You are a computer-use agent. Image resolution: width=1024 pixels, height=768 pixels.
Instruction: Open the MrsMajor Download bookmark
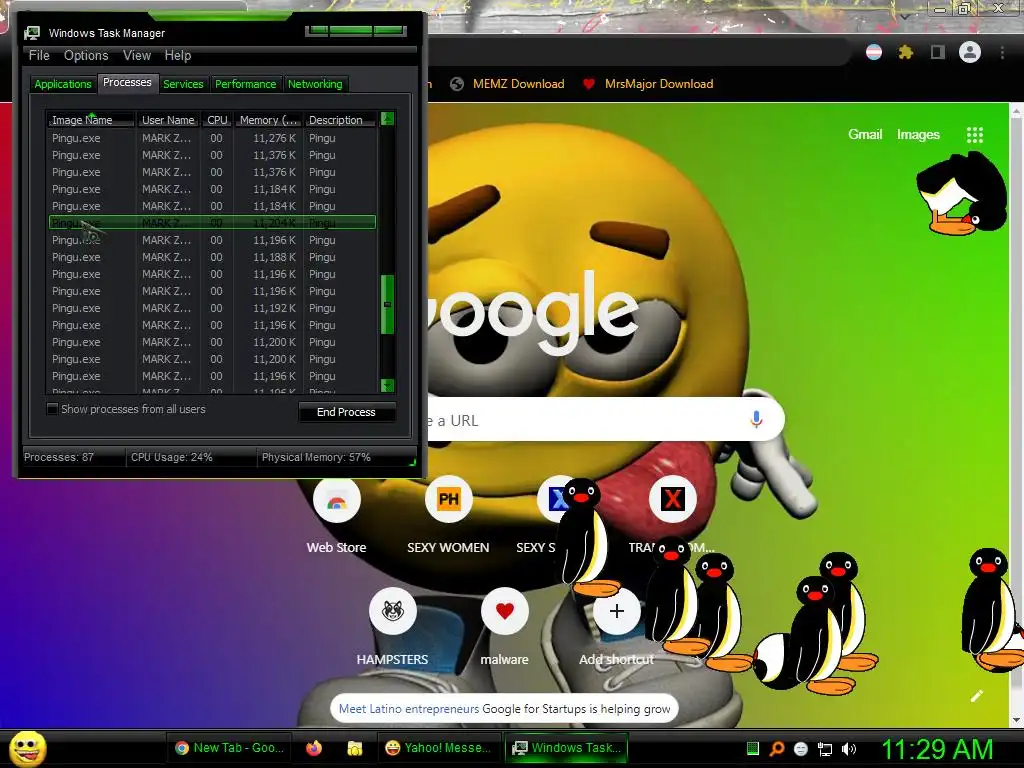pos(648,84)
